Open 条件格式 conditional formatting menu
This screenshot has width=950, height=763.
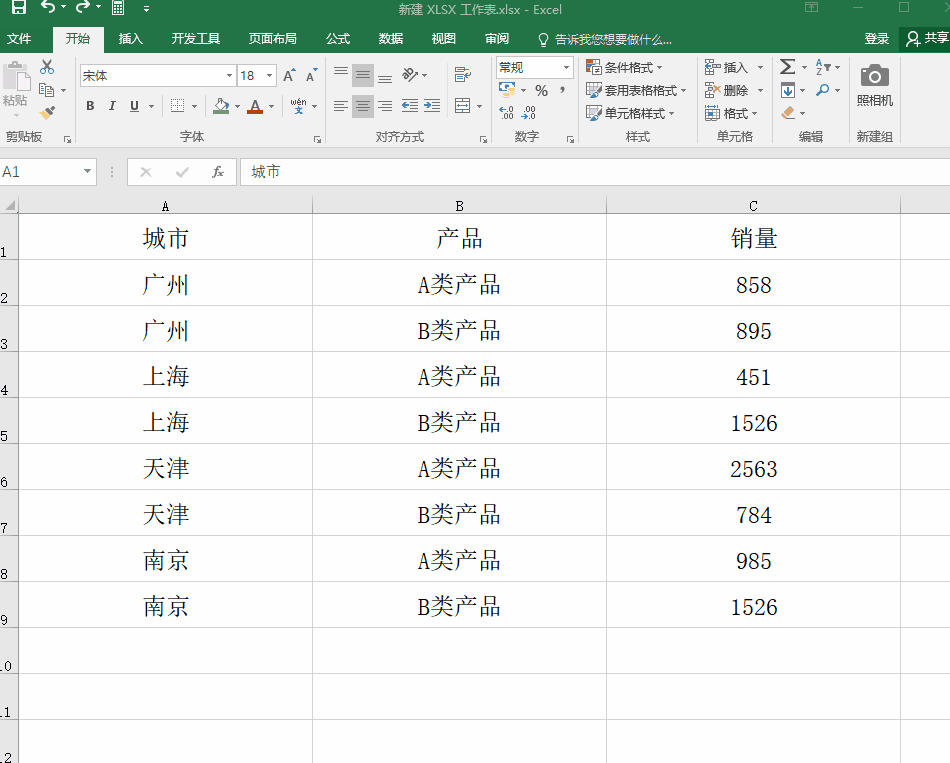[x=625, y=67]
